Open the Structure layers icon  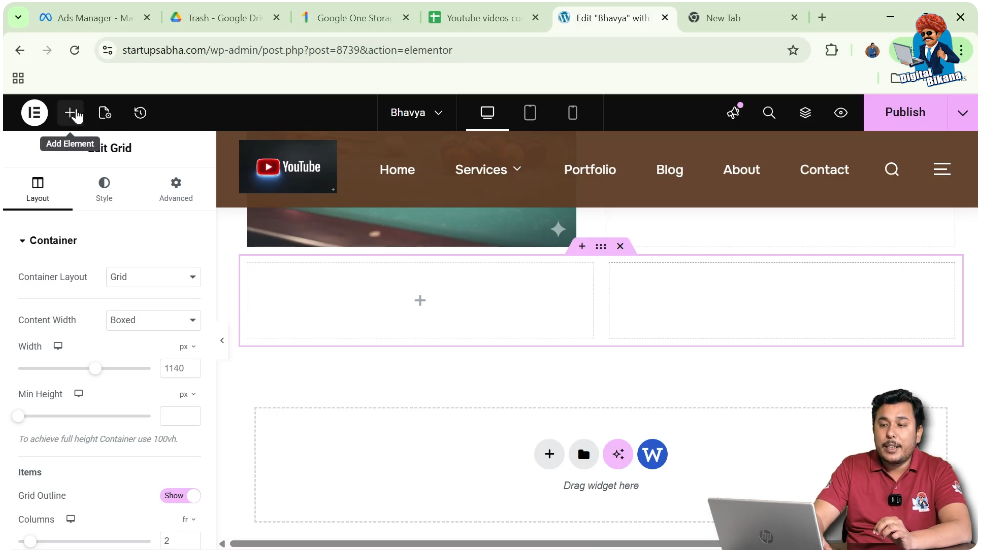point(806,113)
